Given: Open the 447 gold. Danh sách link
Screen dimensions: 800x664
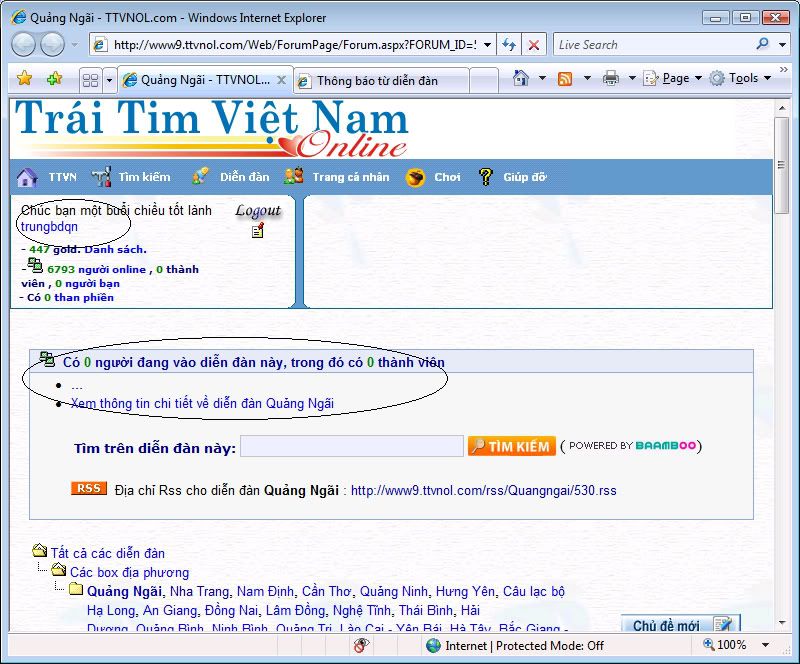Looking at the screenshot, I should pos(88,250).
